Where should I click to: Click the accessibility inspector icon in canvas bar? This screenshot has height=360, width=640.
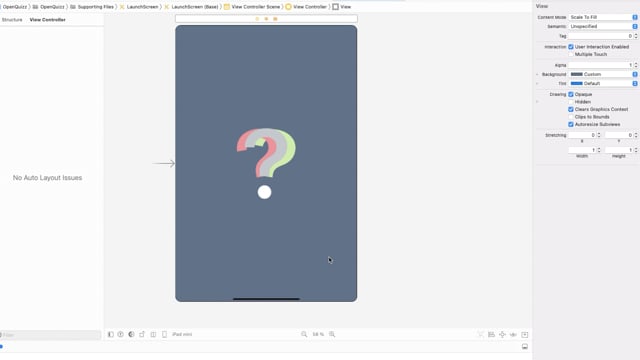point(121,334)
